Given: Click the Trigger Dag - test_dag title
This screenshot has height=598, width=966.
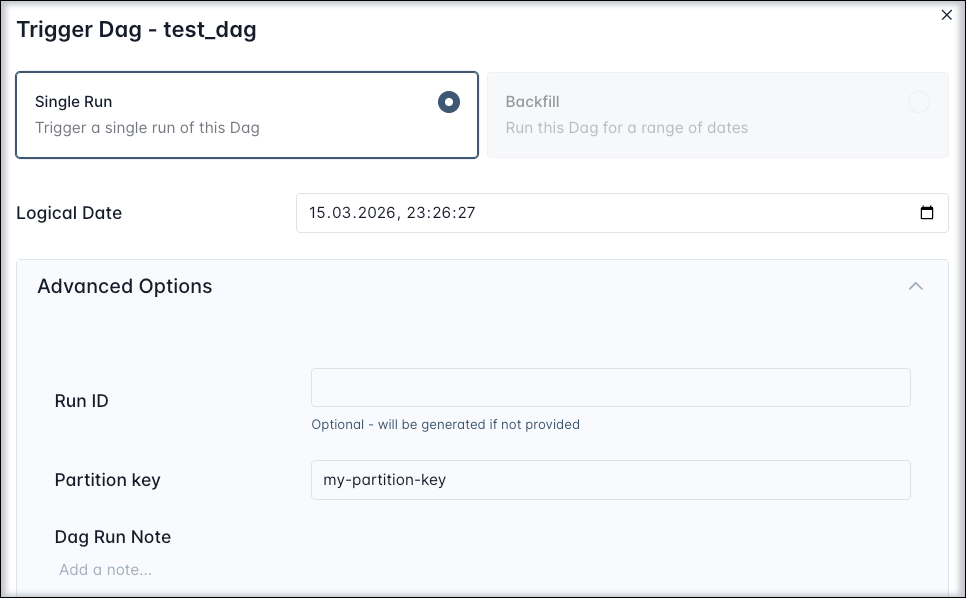Looking at the screenshot, I should [x=135, y=29].
